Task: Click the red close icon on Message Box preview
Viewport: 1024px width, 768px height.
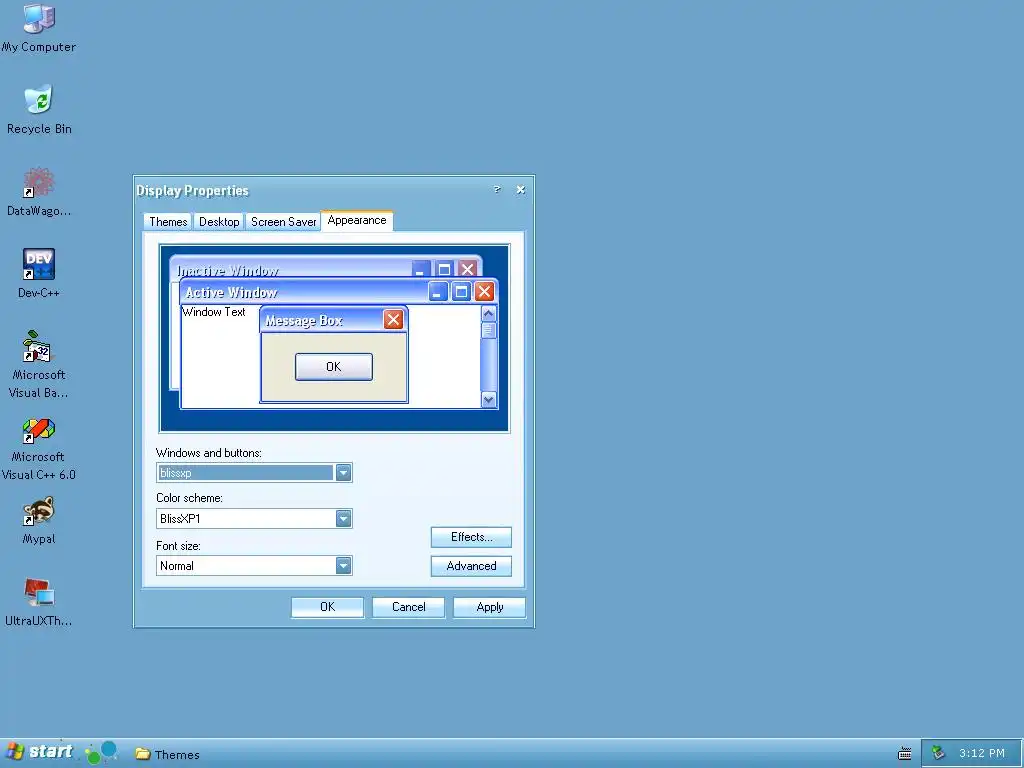Action: coord(393,319)
